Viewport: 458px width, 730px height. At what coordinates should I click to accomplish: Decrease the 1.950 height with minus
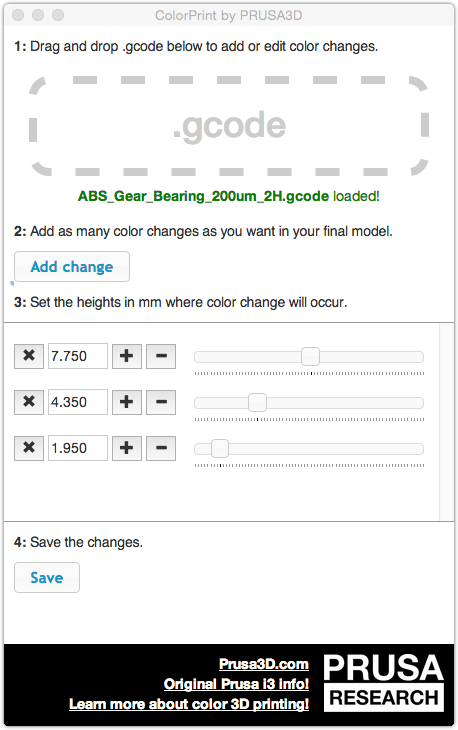click(x=161, y=448)
